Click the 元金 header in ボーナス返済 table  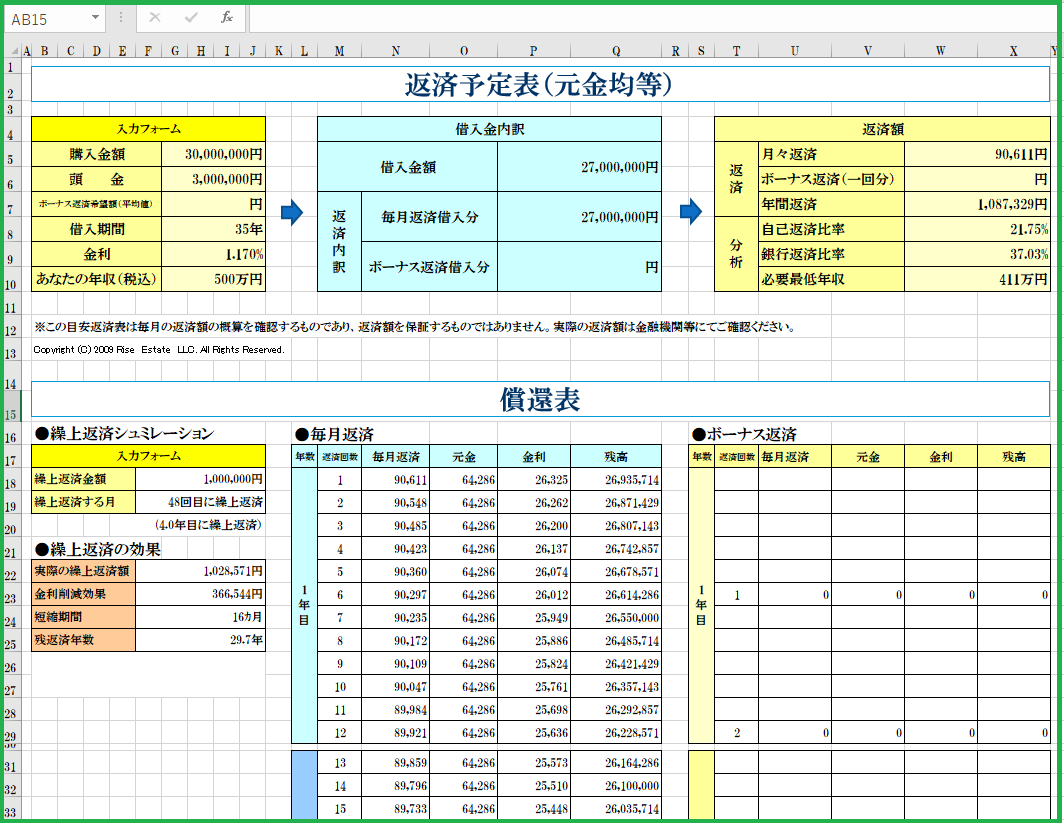[x=868, y=457]
